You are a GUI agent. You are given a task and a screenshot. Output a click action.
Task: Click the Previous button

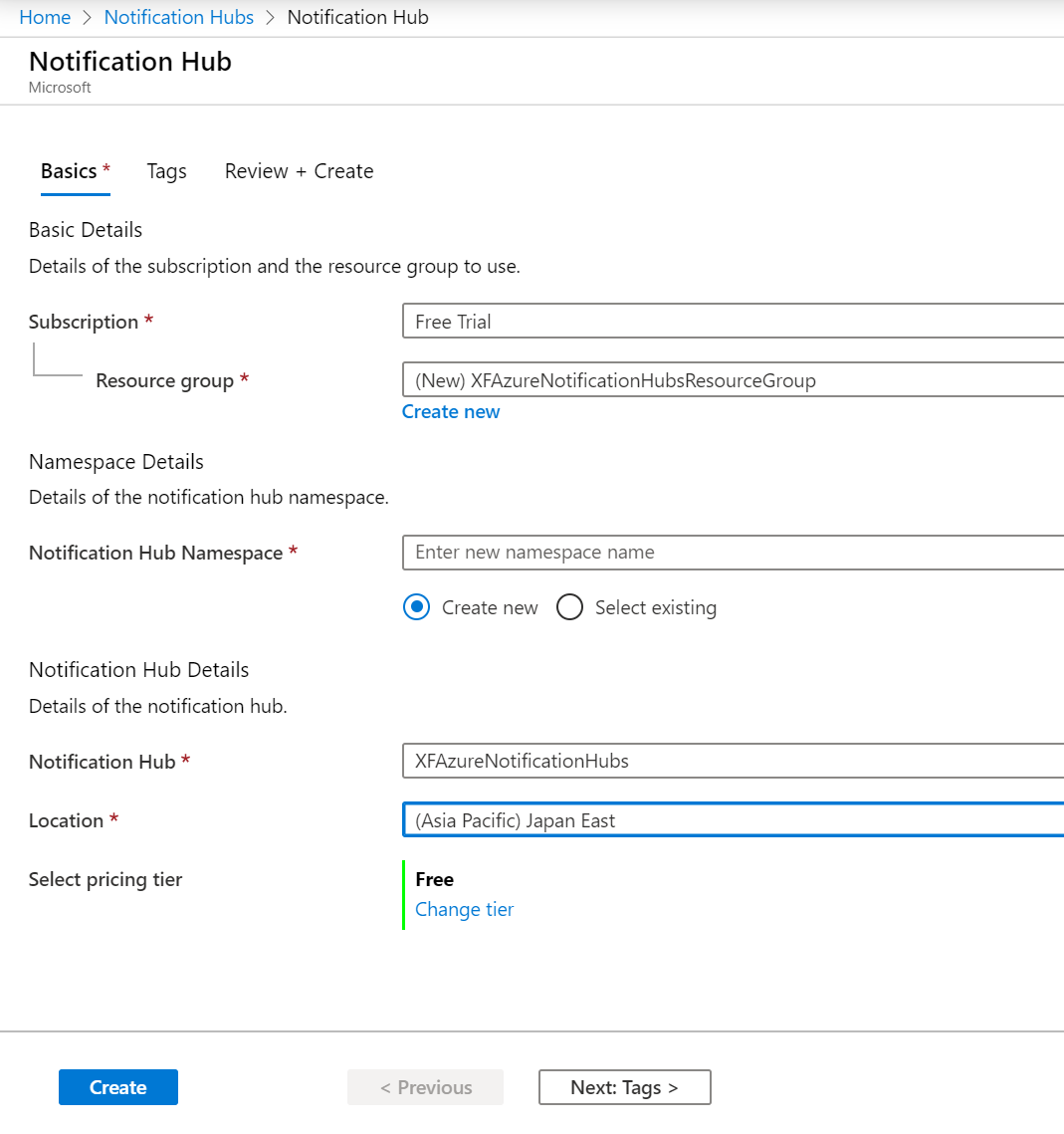pyautogui.click(x=425, y=1087)
